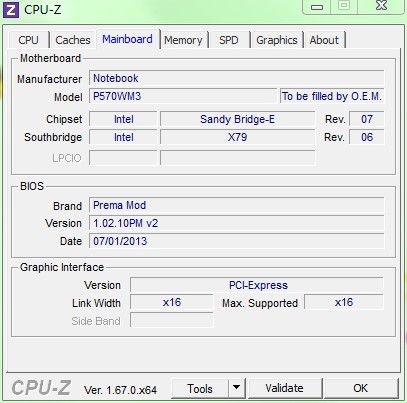Viewport: 407px width, 403px height.
Task: Switch to the Graphics tab
Action: (277, 40)
